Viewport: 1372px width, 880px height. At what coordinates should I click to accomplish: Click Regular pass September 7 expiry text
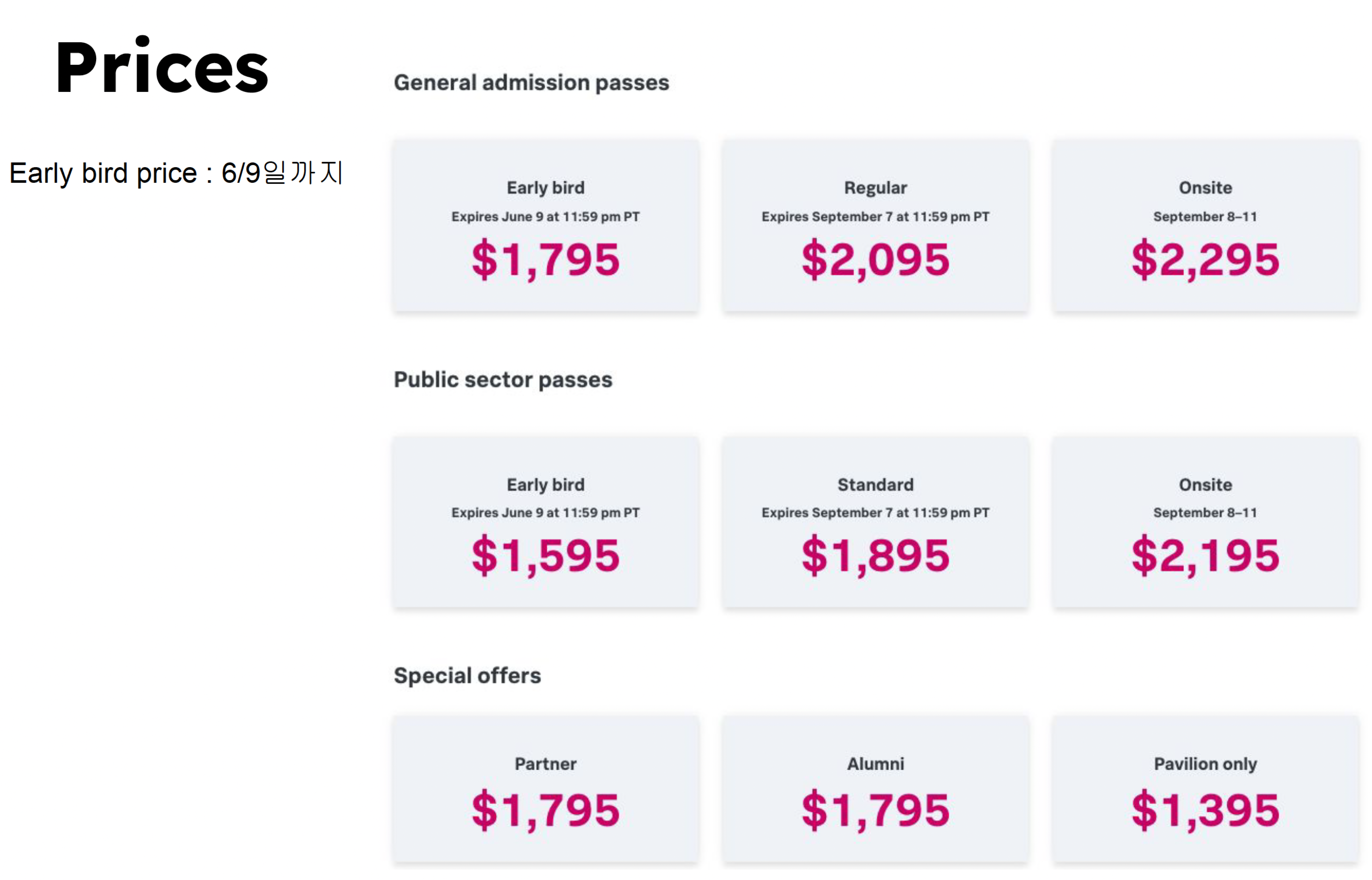point(875,217)
